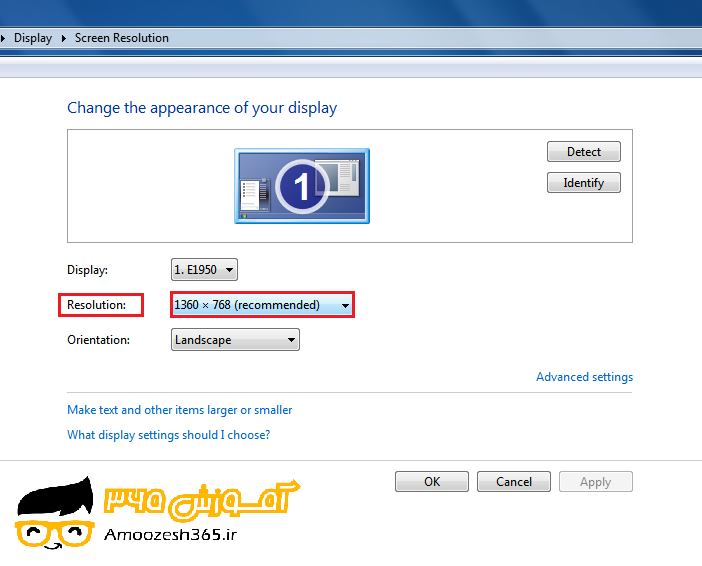The height and width of the screenshot is (566, 702).
Task: Click the 'Display:' label text
Action: [87, 270]
